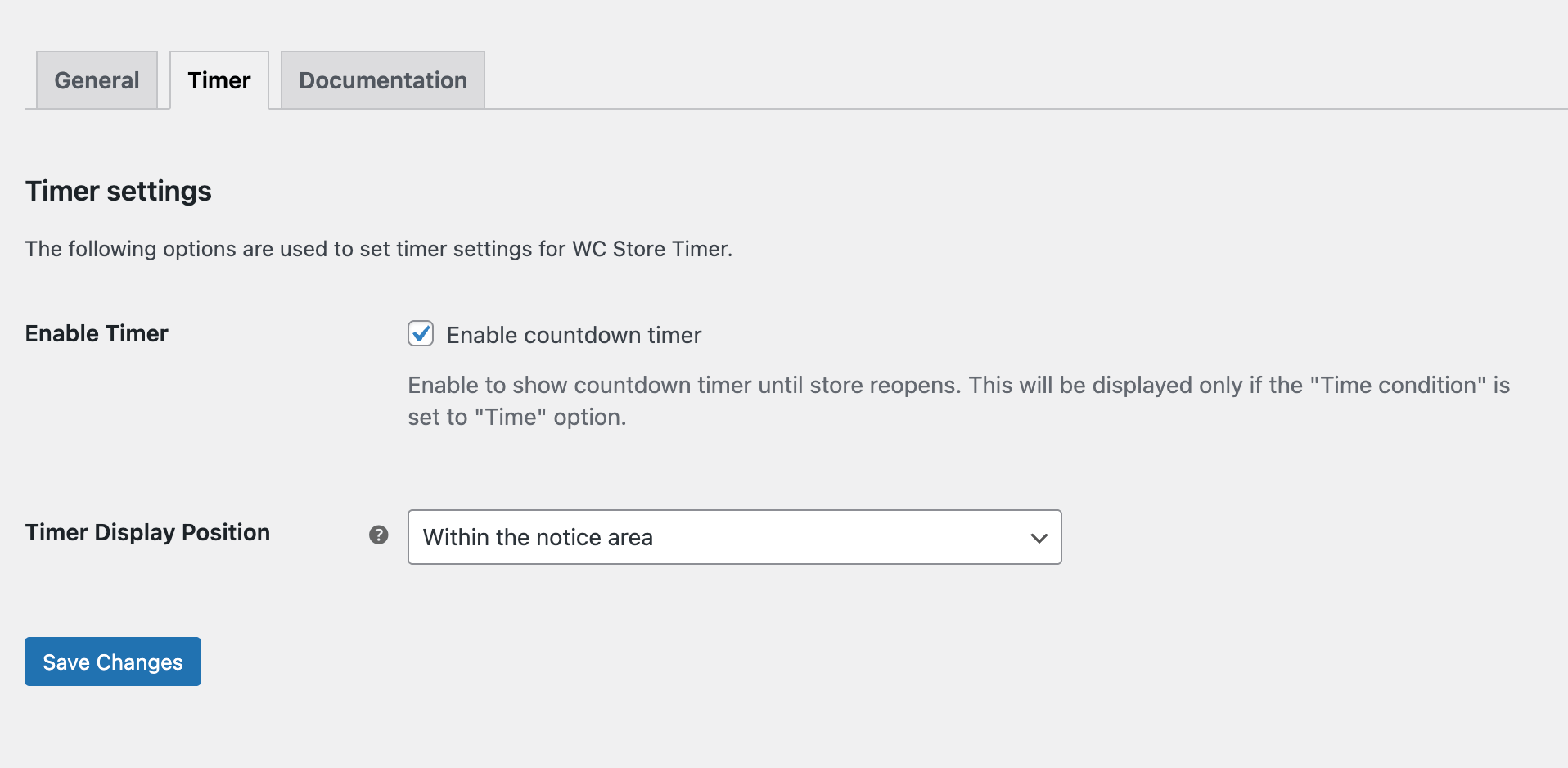Expand the 'Within the notice area' combo box

click(x=733, y=537)
